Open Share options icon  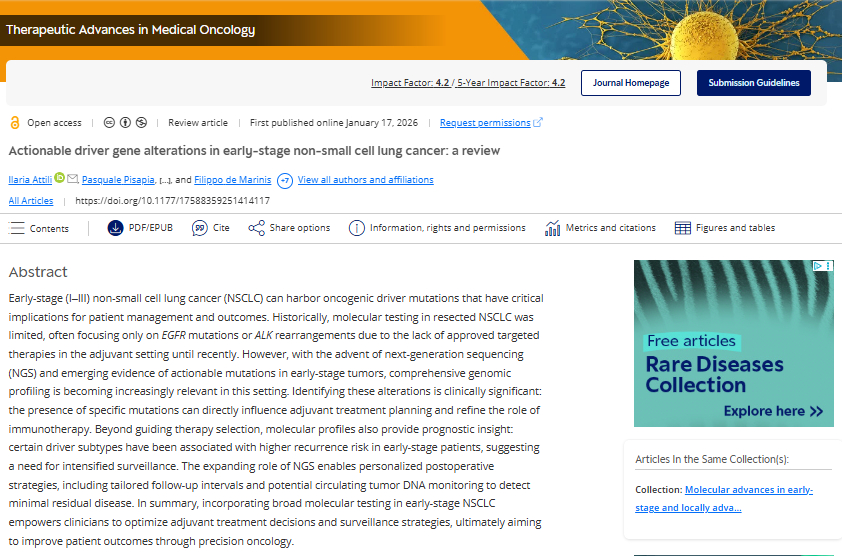(257, 228)
